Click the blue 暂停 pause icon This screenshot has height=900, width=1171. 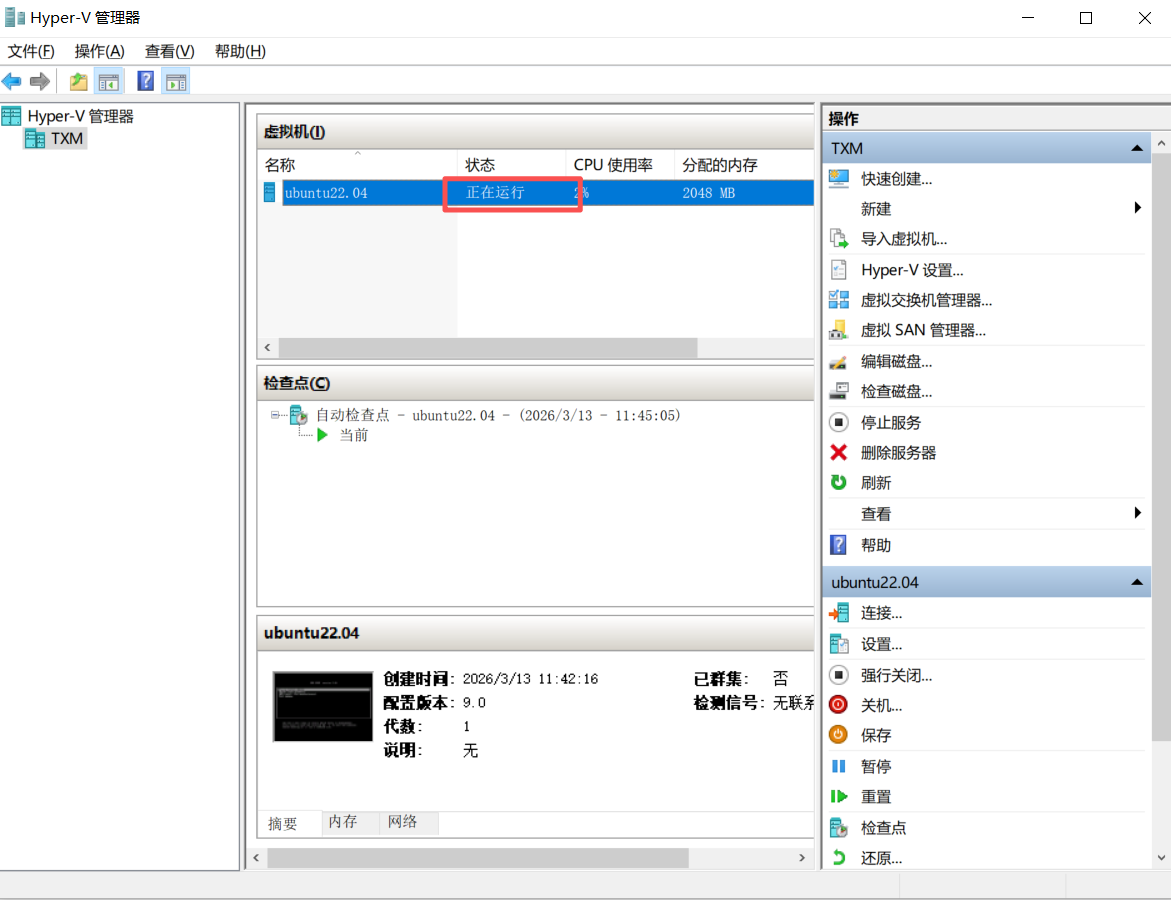[x=839, y=766]
